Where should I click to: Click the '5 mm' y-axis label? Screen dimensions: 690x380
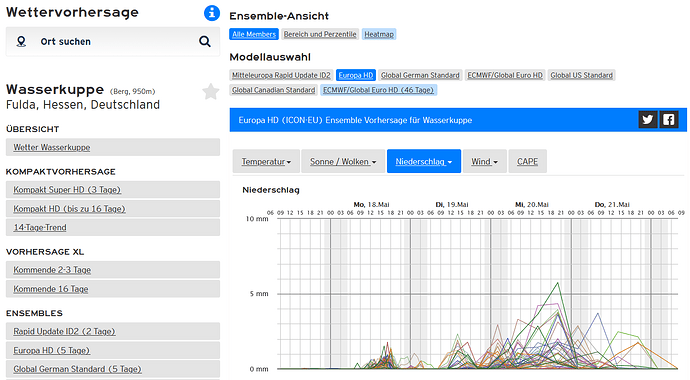[x=259, y=294]
